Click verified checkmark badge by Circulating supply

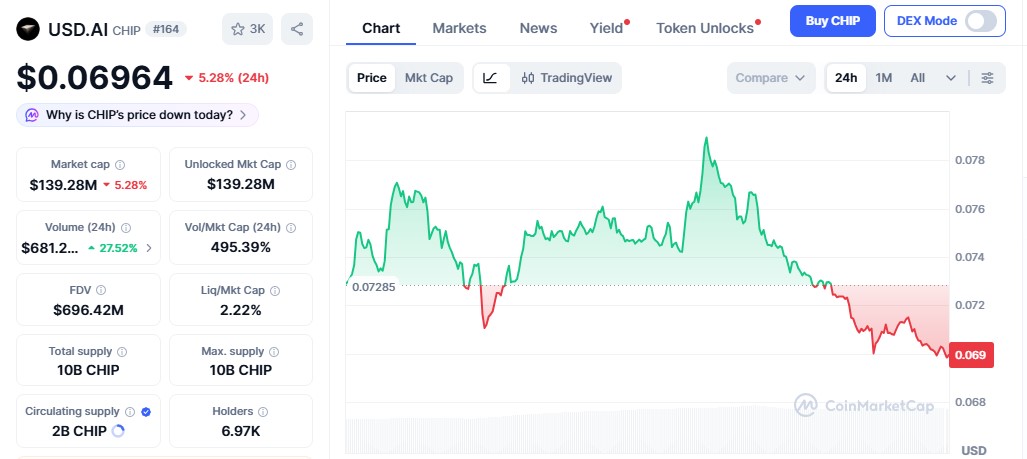[x=146, y=412]
